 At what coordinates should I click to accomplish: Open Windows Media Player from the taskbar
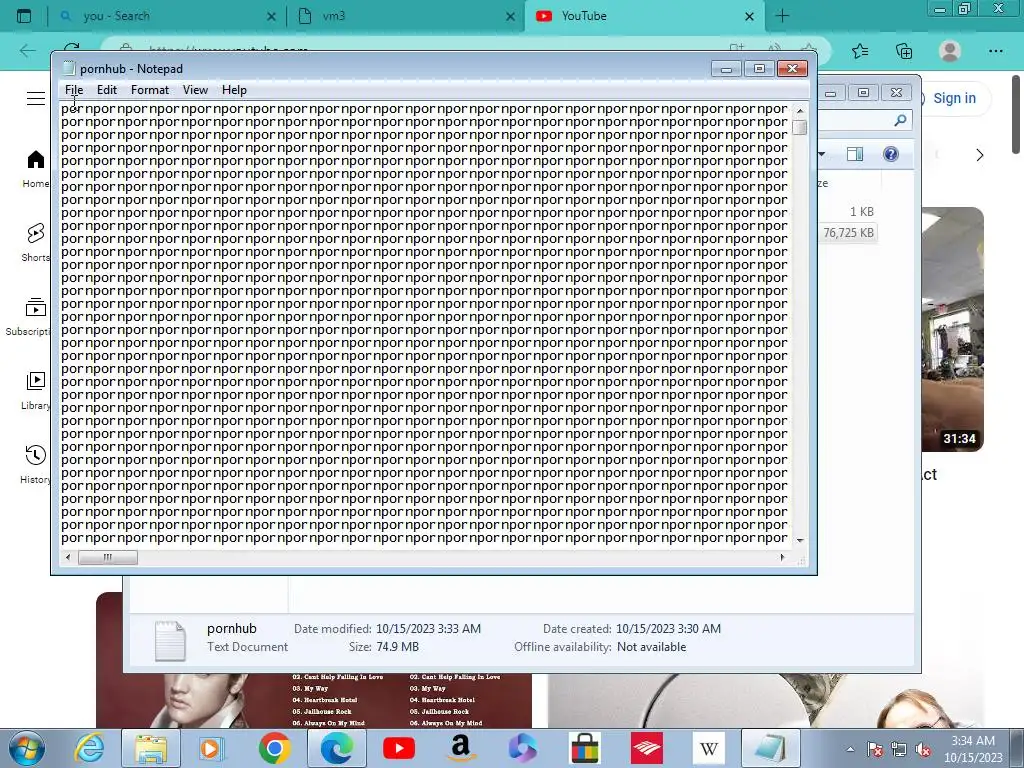tap(210, 748)
